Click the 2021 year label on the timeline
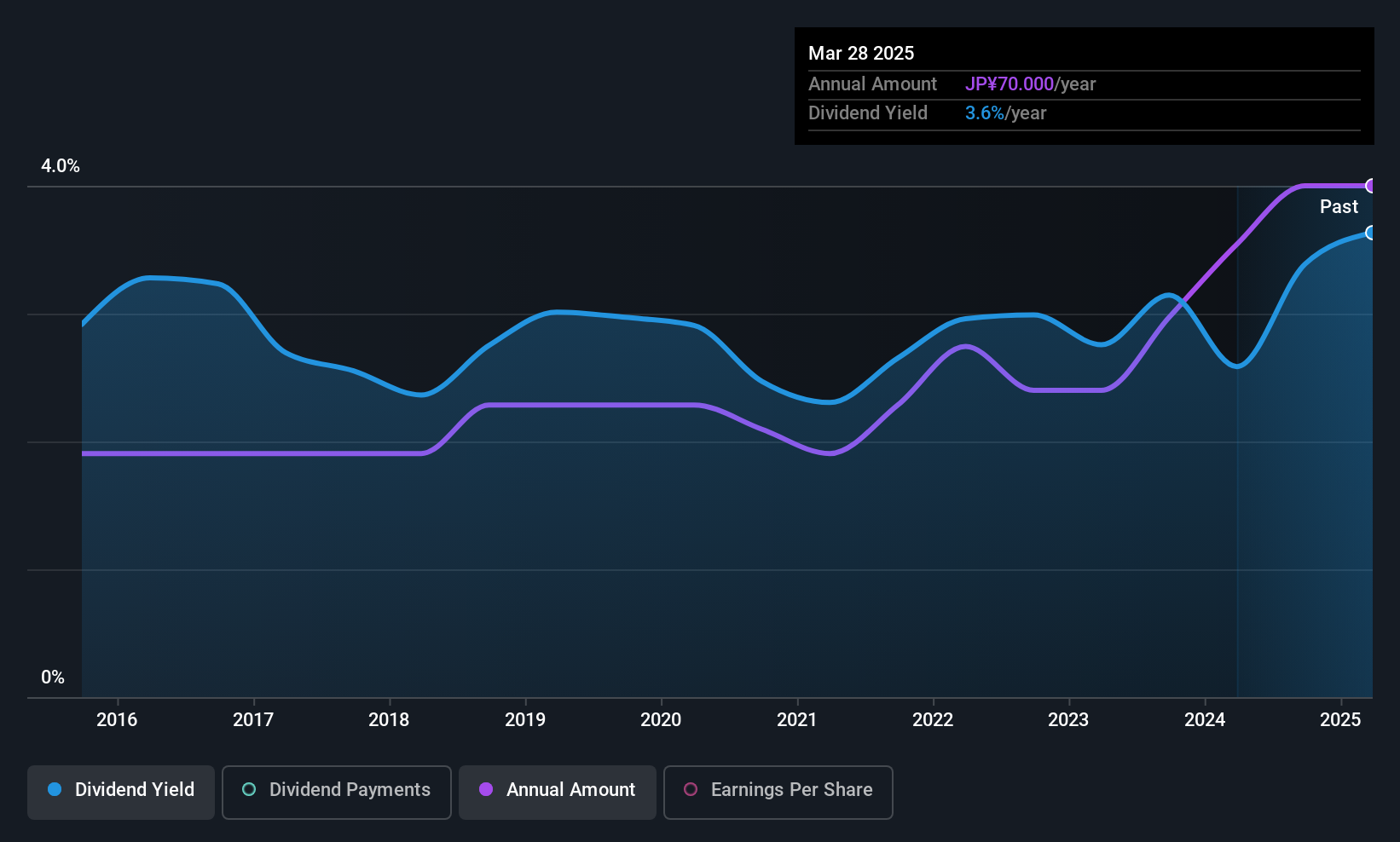 pos(797,720)
